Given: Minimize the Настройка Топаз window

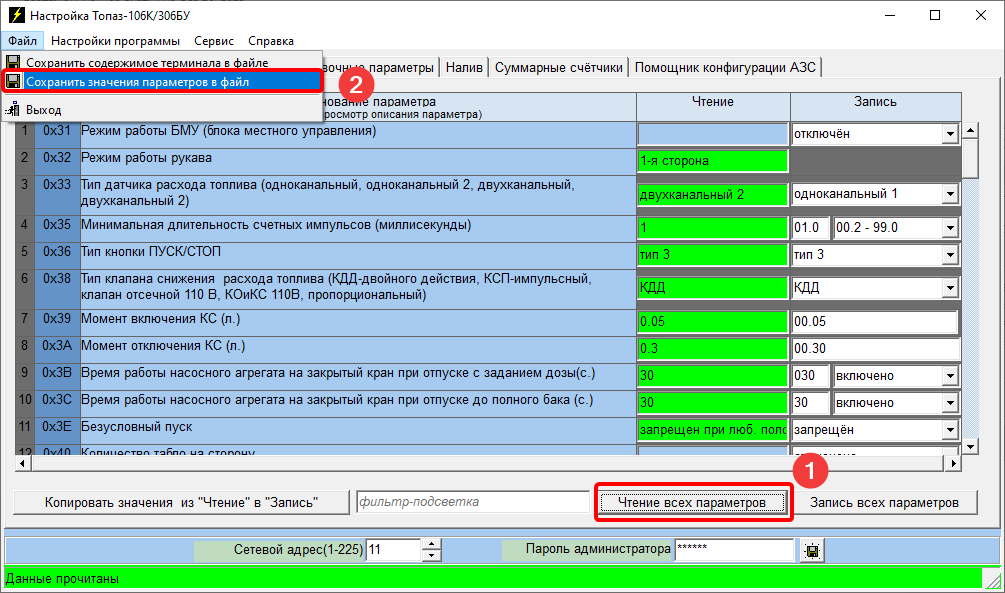Looking at the screenshot, I should click(890, 15).
